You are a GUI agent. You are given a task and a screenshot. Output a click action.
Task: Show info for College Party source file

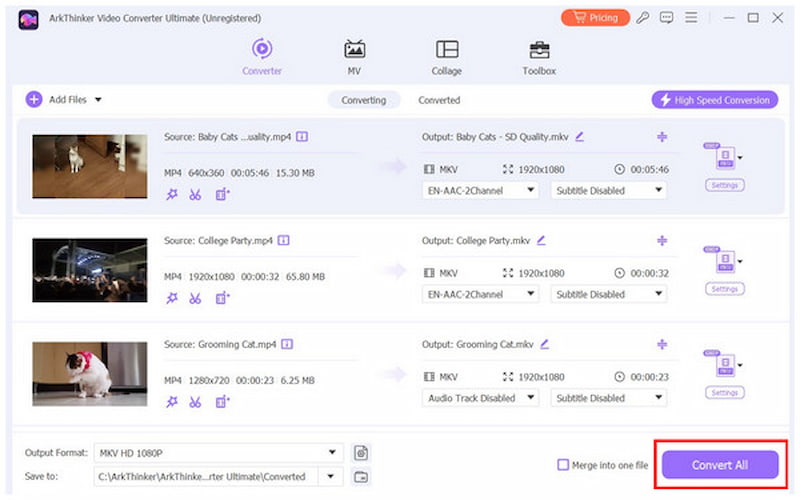284,240
